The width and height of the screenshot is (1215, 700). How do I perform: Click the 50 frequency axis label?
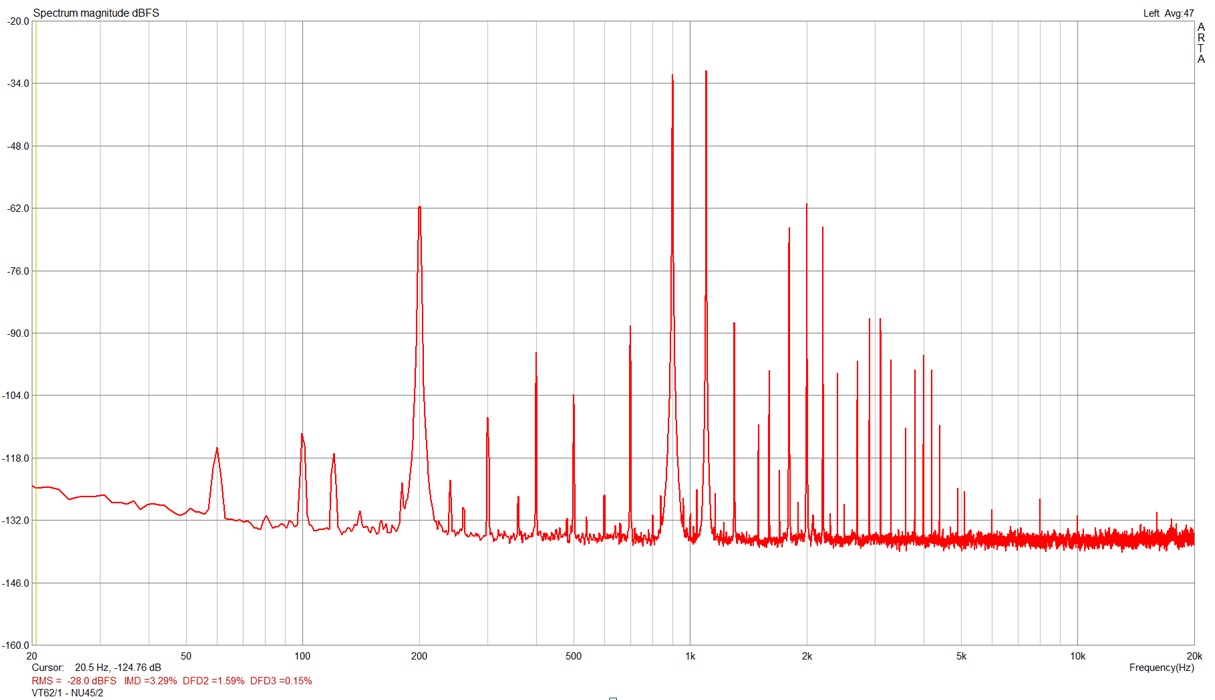pos(186,656)
